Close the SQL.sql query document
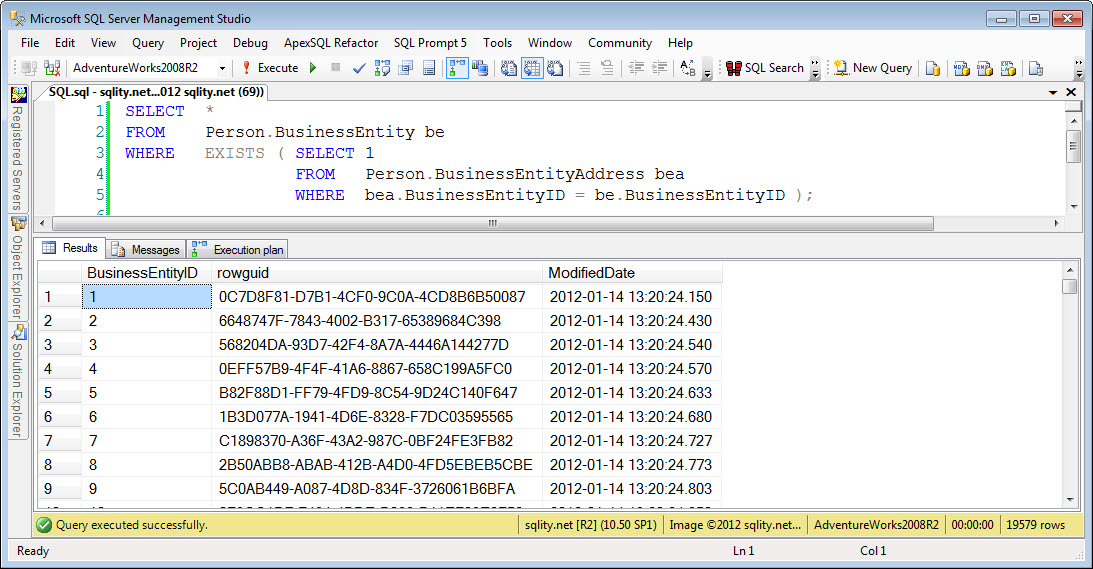This screenshot has height=569, width=1093. tap(1071, 92)
